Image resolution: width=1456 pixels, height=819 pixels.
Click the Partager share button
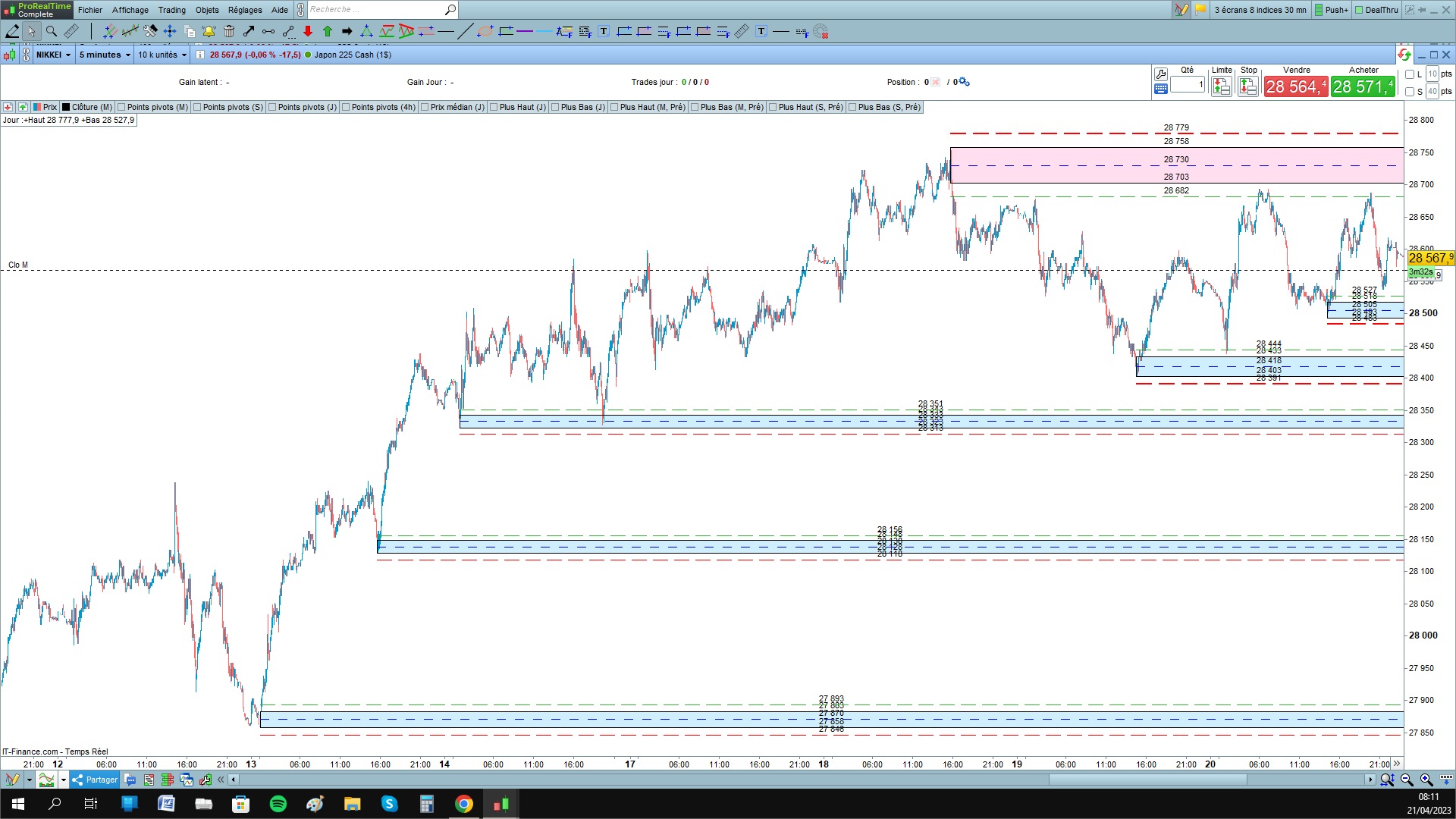(95, 780)
